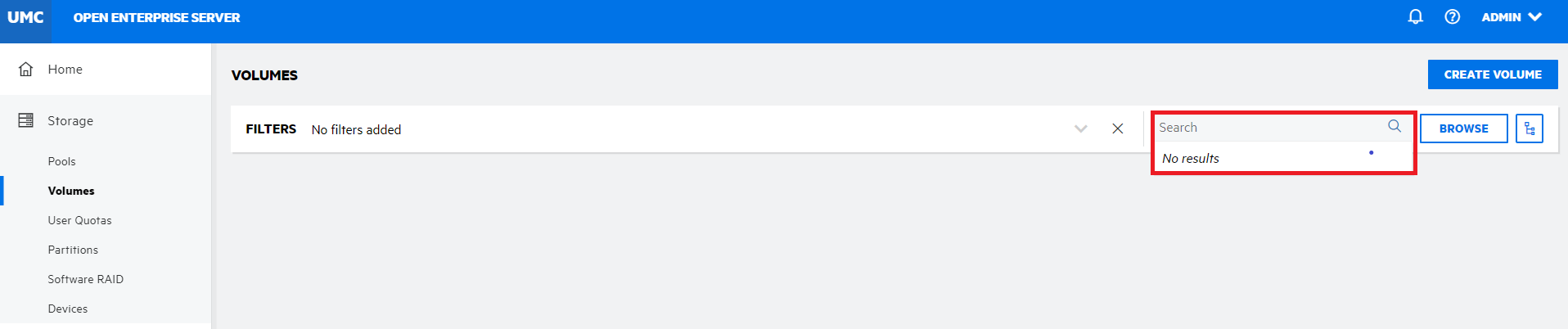
Task: Click the CREATE VOLUME button
Action: coord(1493,74)
